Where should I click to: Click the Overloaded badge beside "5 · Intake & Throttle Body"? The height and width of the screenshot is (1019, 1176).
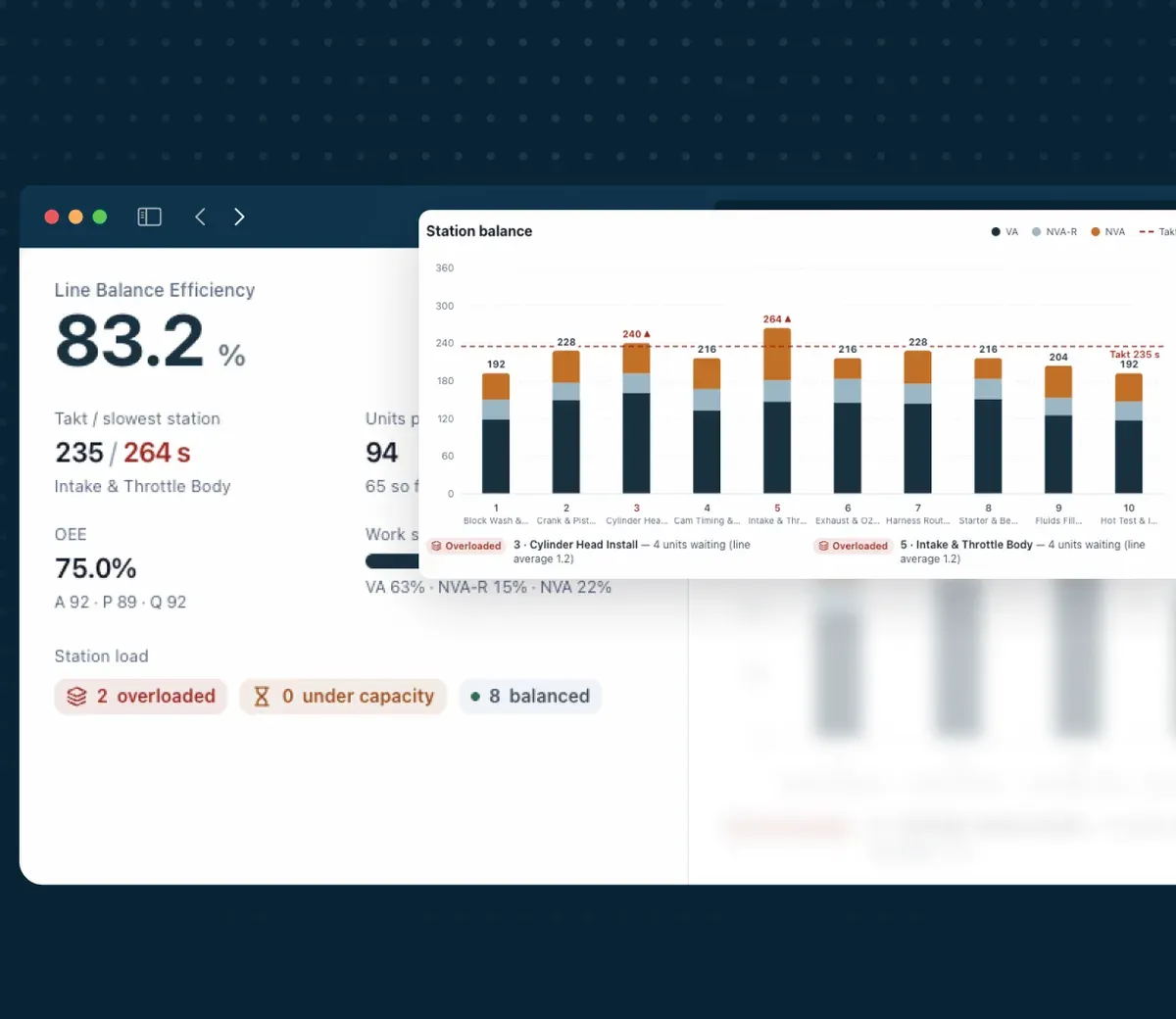point(853,546)
